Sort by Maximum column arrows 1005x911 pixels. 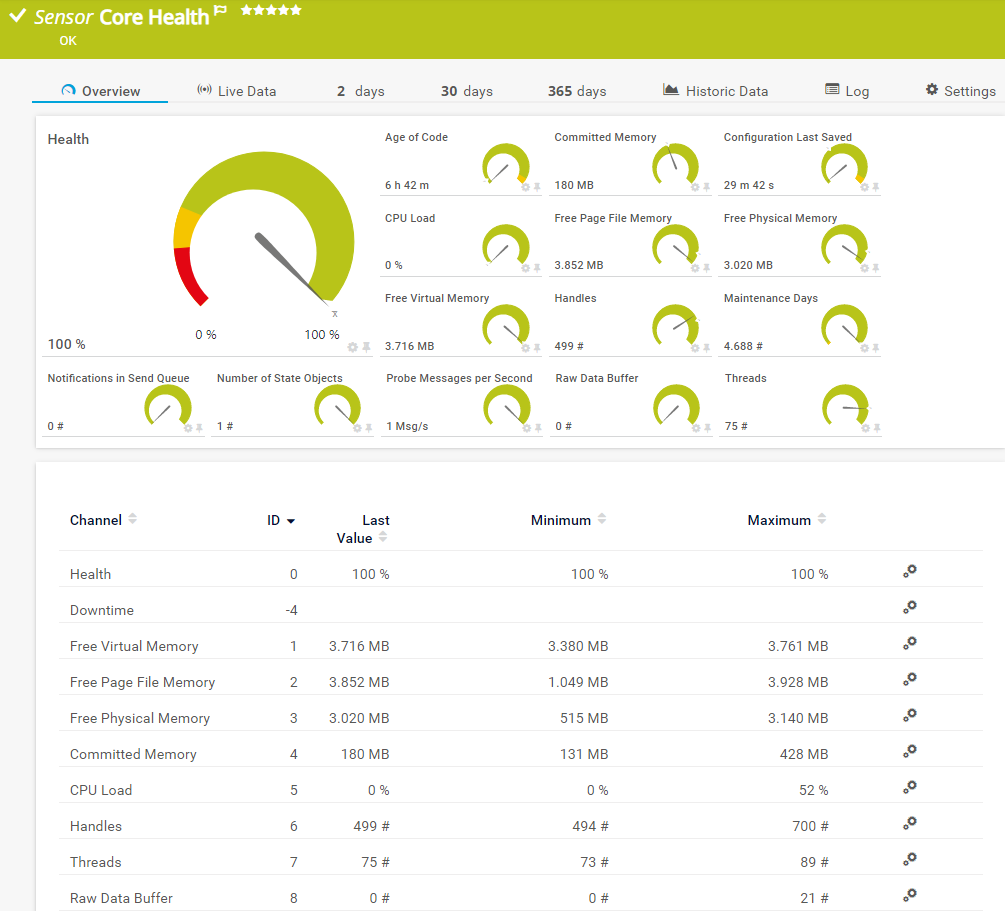(822, 519)
